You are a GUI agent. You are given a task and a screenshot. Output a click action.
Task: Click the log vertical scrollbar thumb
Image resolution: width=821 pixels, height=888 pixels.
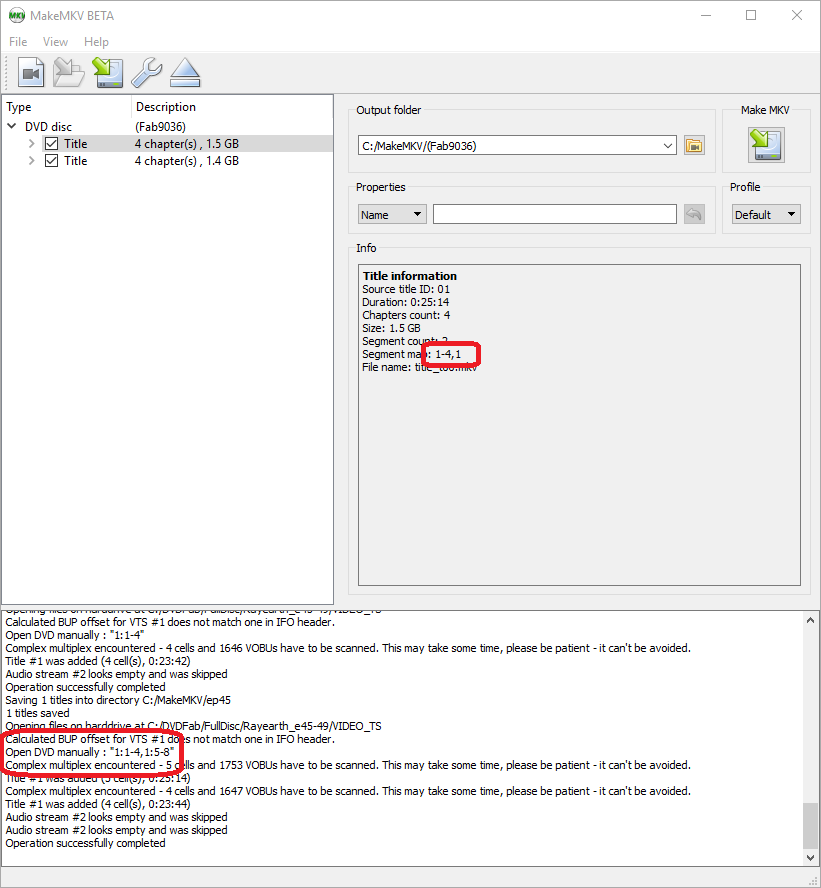tap(810, 825)
